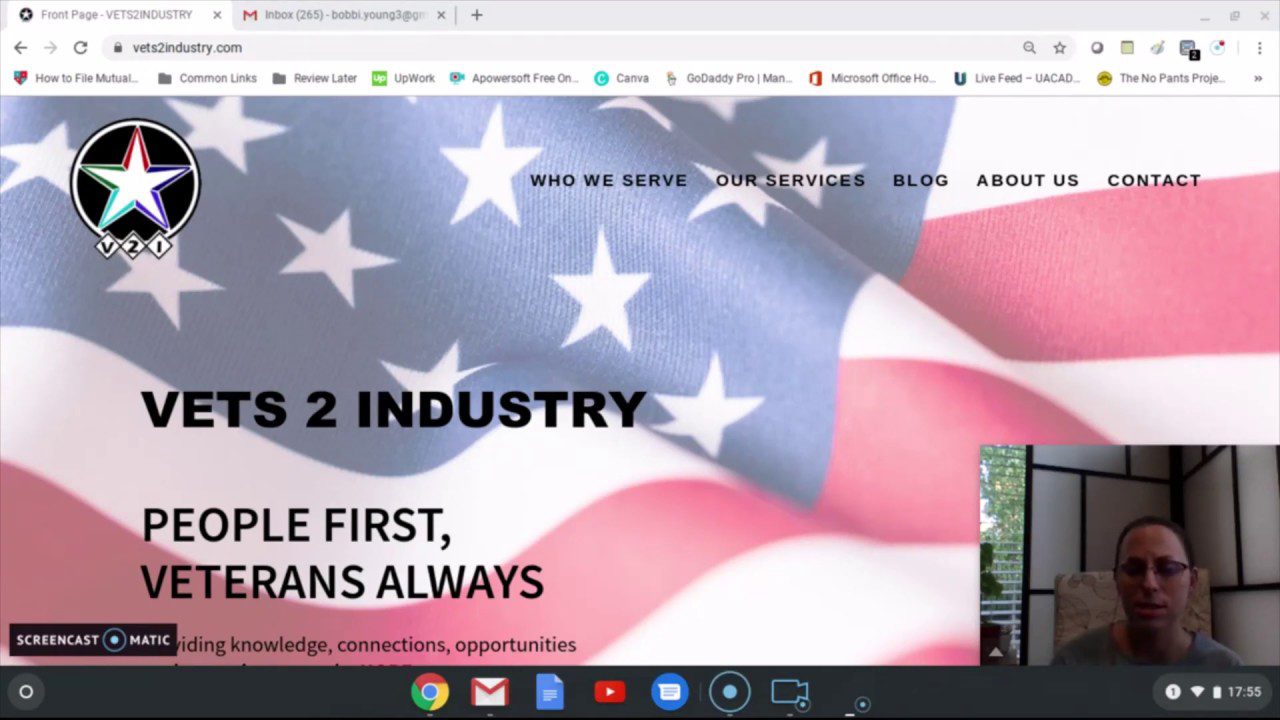1280x720 pixels.
Task: Launch YouTube from the shelf
Action: pyautogui.click(x=609, y=691)
